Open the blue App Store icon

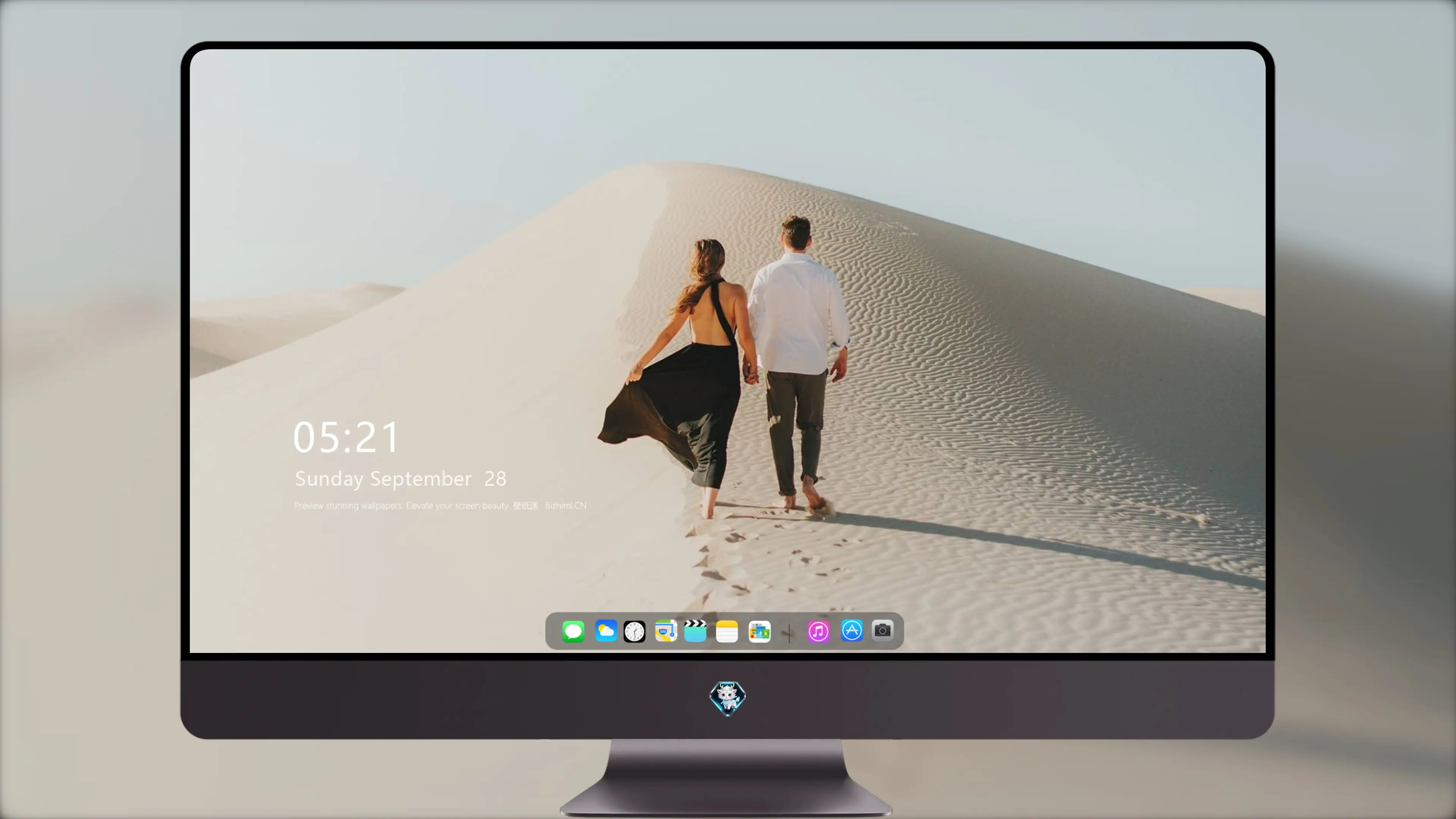click(852, 630)
